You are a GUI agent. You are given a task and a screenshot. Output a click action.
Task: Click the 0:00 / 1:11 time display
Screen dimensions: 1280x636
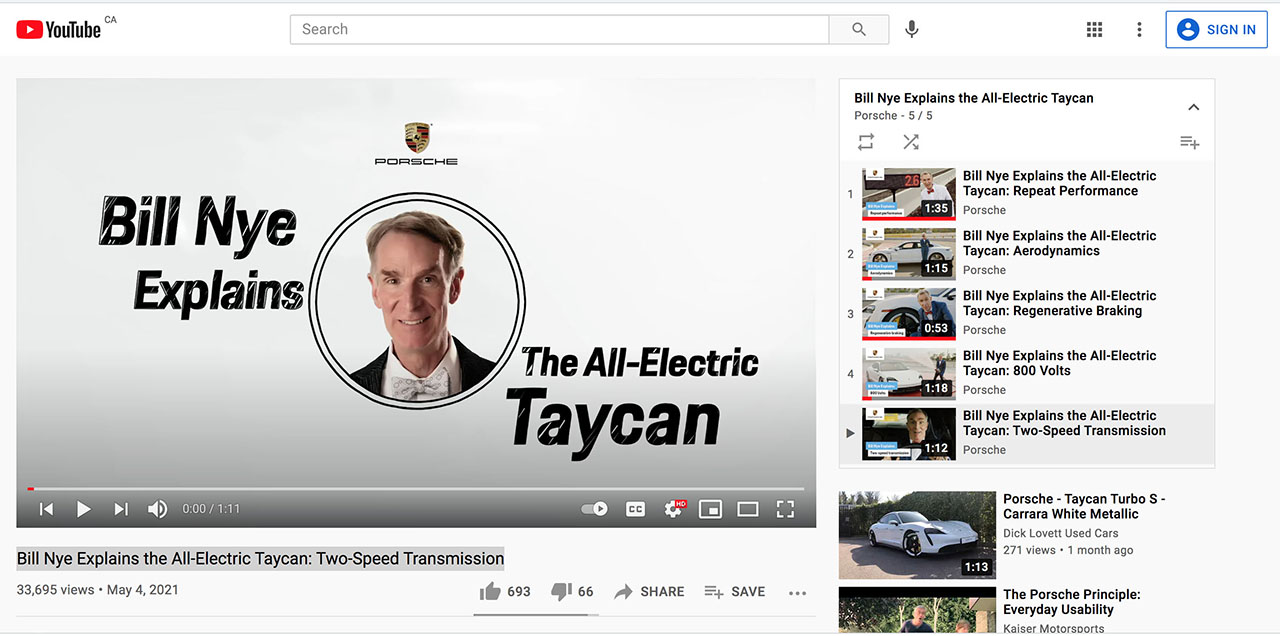click(211, 509)
